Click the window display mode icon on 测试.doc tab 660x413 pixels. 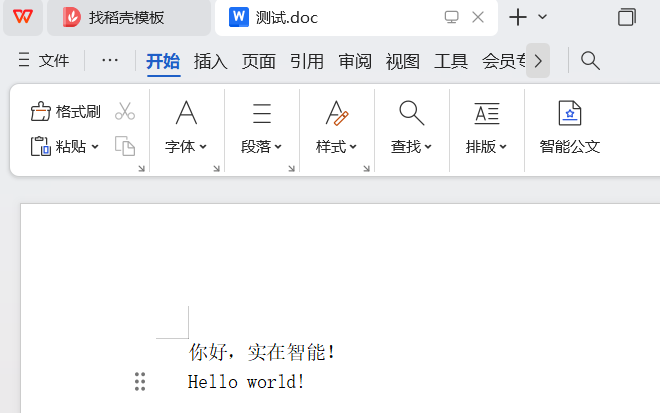[451, 17]
